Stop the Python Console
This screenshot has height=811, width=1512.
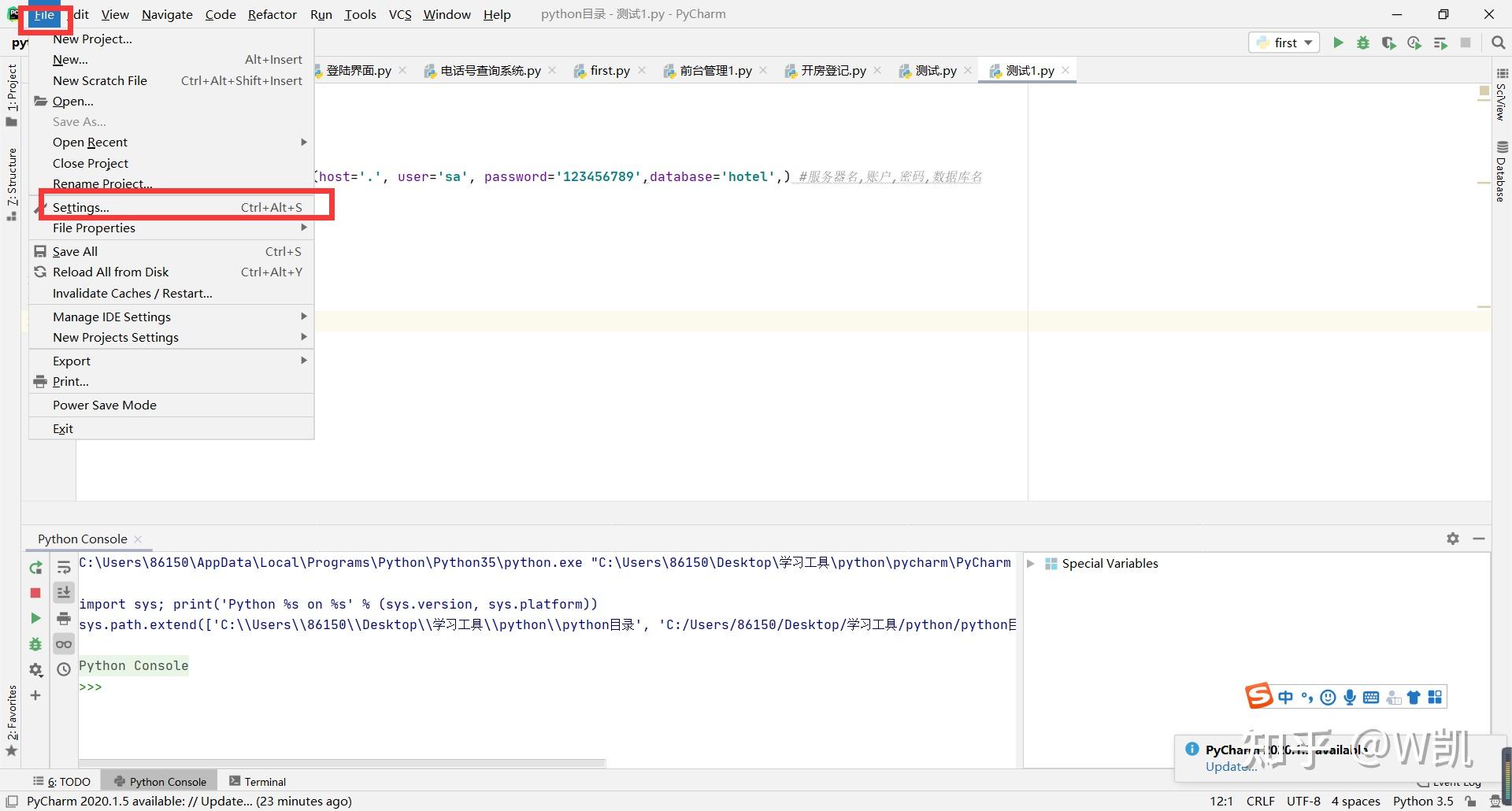pos(35,592)
